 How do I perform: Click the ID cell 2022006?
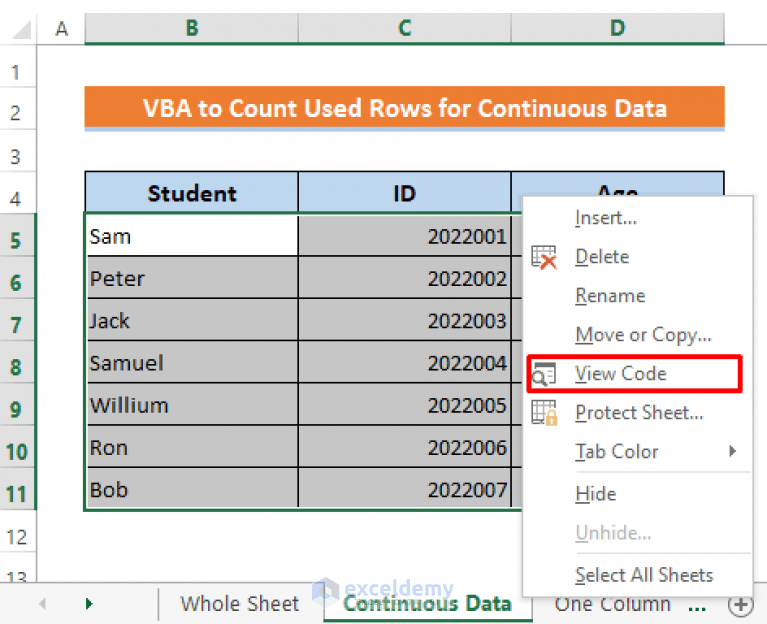point(404,447)
